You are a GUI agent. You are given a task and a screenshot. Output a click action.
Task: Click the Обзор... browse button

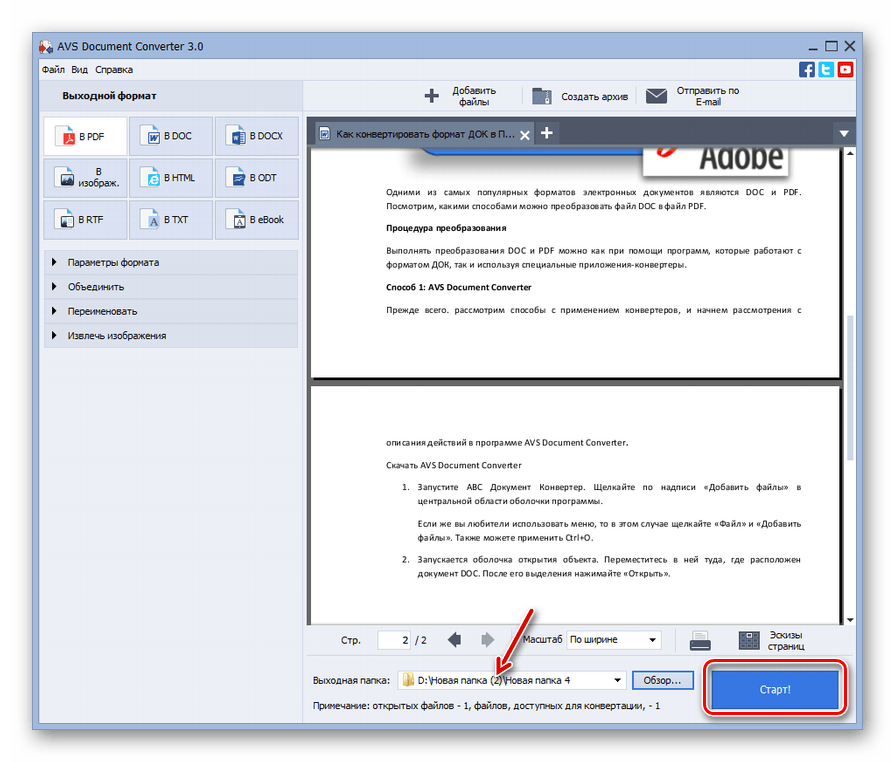pos(662,680)
